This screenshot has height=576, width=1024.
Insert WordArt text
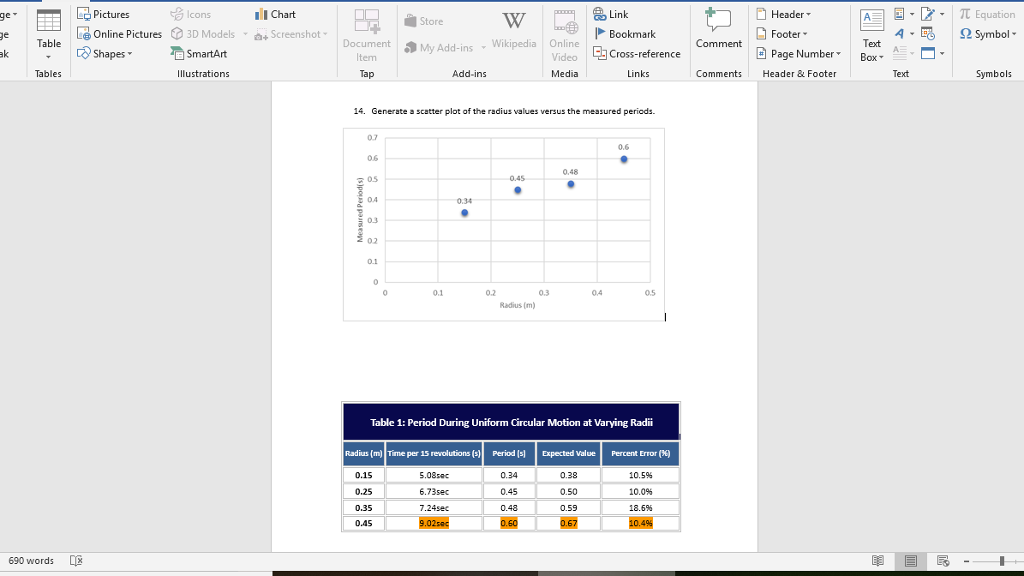pyautogui.click(x=900, y=33)
